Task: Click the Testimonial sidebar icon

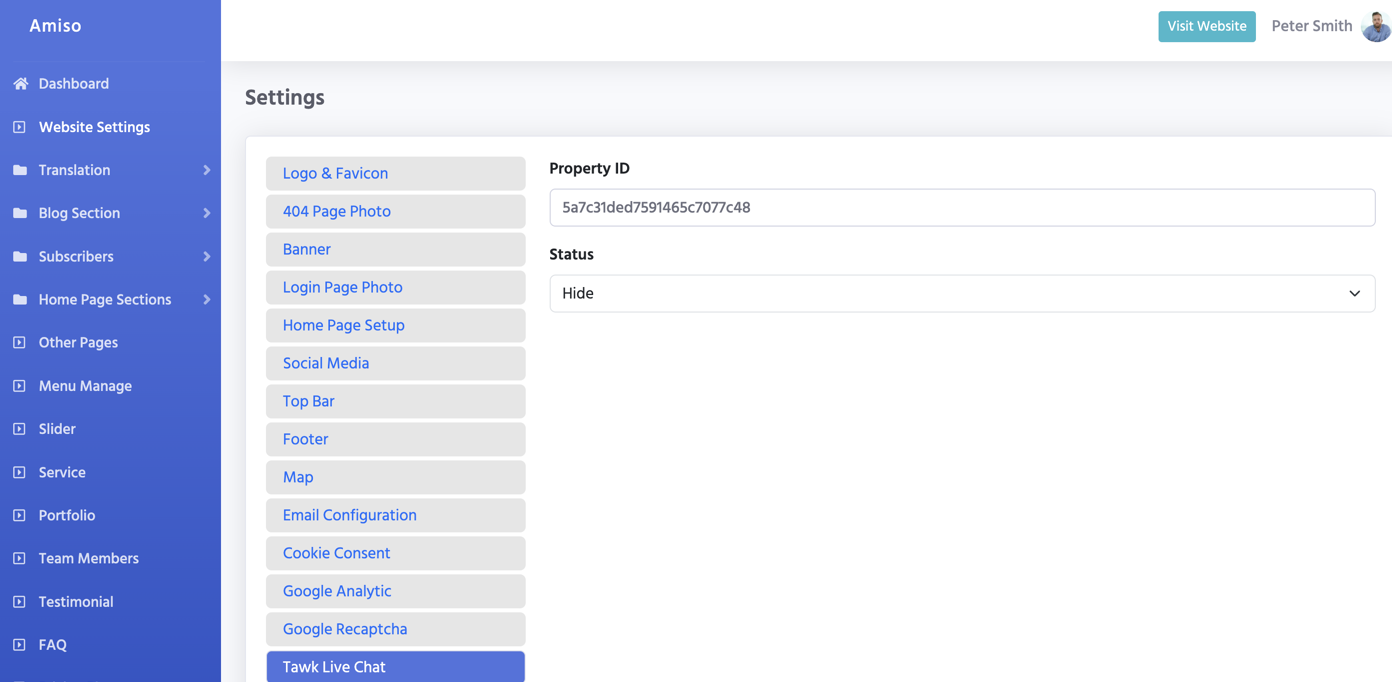Action: coord(20,602)
